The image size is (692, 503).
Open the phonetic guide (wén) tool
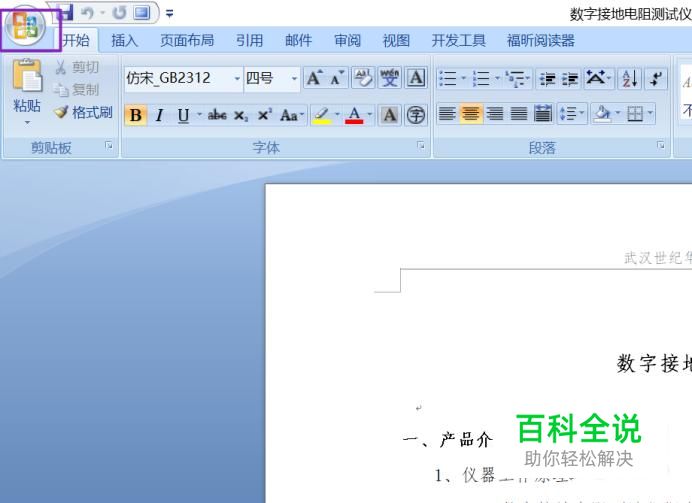[x=389, y=78]
